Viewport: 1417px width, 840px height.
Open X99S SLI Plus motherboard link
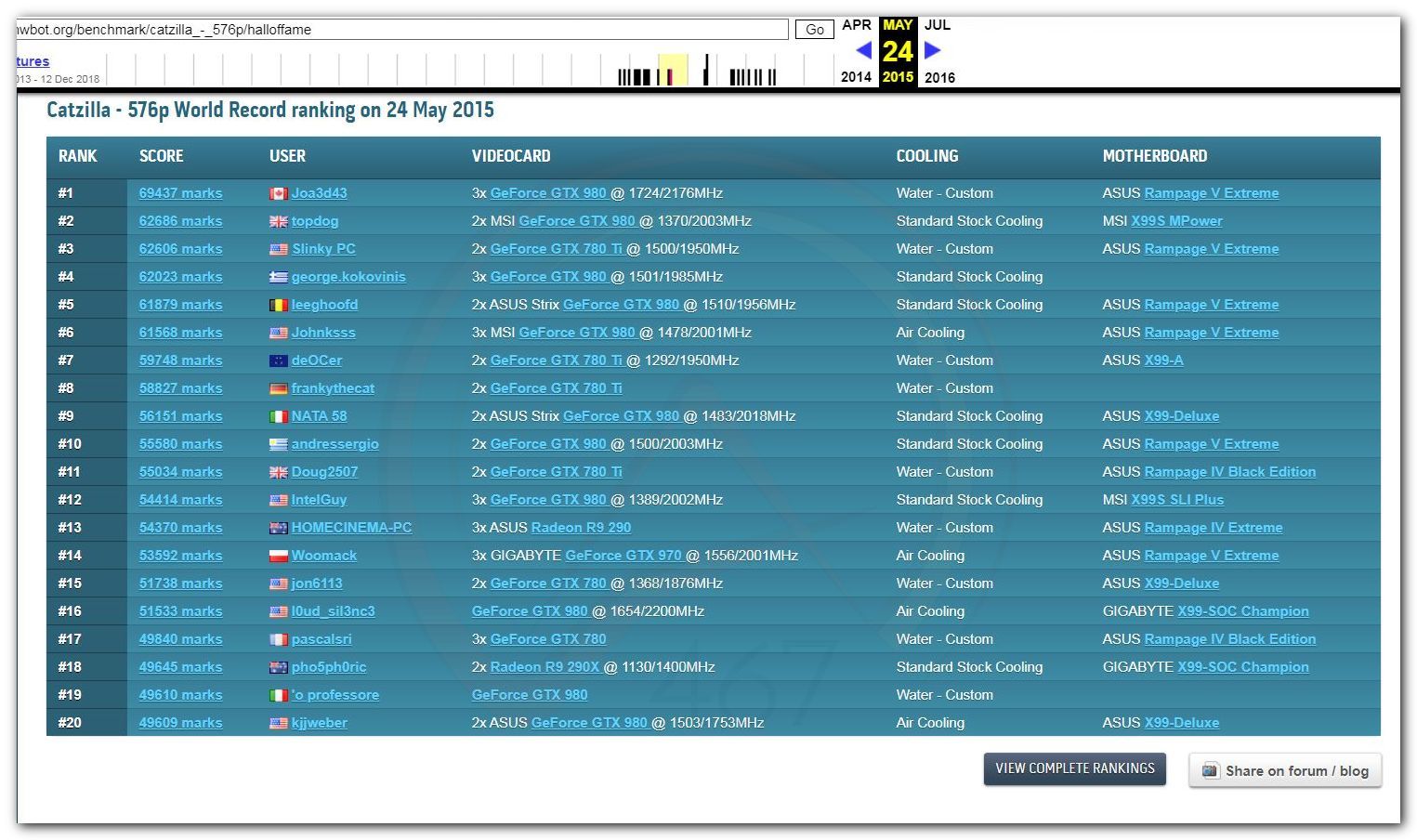point(1177,500)
